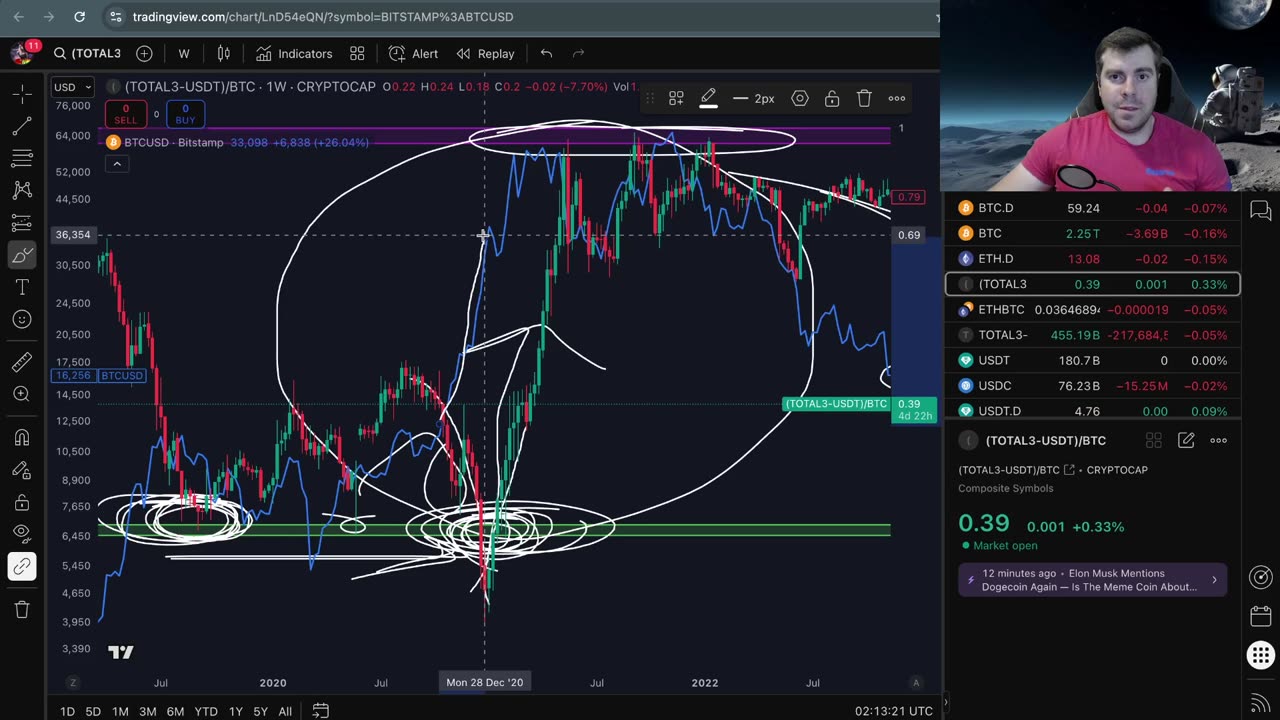Open the W timeframe interval selector
1280x720 pixels.
(x=184, y=53)
